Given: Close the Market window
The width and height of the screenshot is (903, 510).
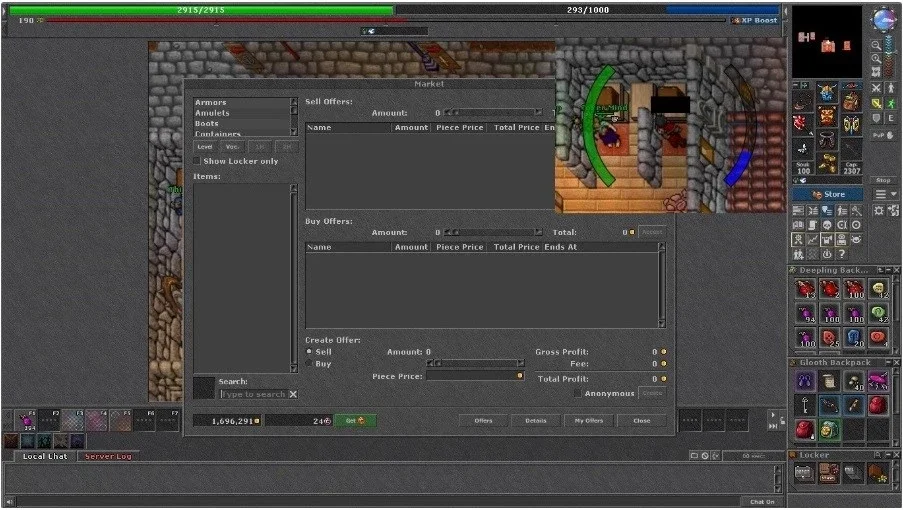Looking at the screenshot, I should pos(642,421).
